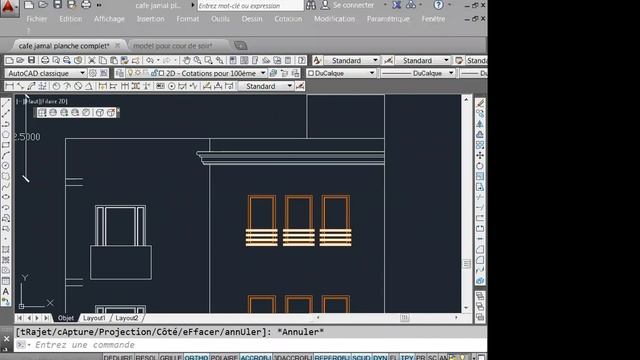Select the Linear dimension tool

9,86
